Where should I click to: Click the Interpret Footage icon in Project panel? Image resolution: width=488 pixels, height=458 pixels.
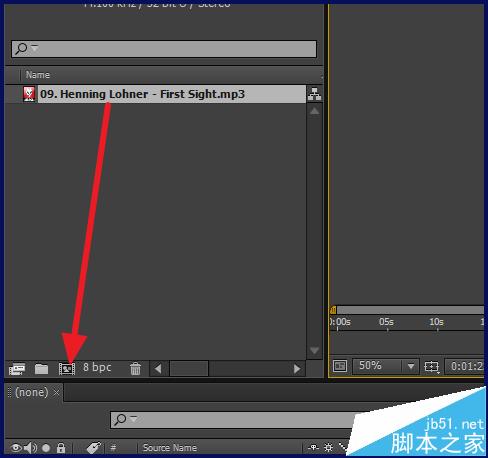tap(17, 369)
